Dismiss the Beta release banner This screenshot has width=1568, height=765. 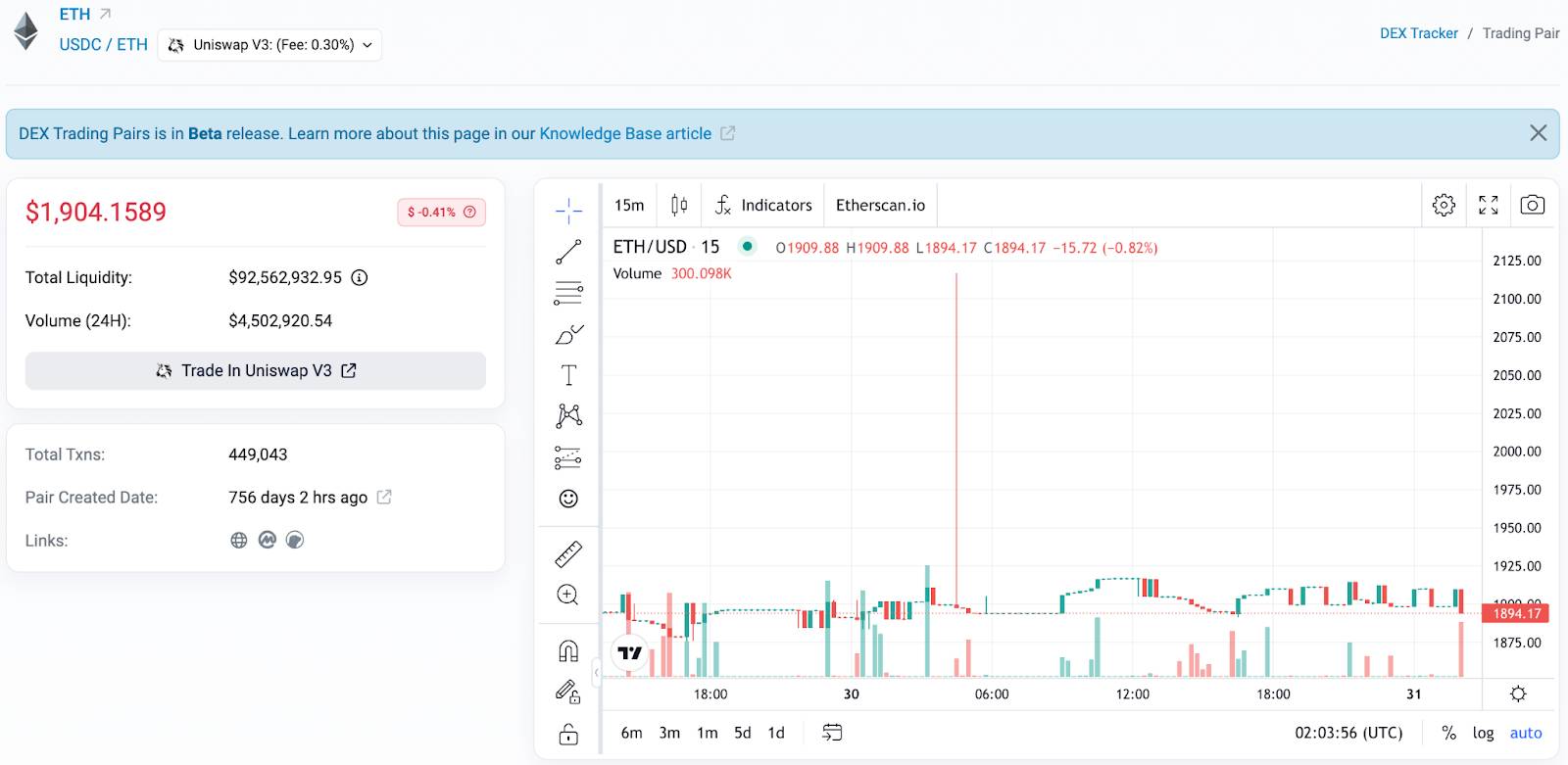tap(1539, 133)
